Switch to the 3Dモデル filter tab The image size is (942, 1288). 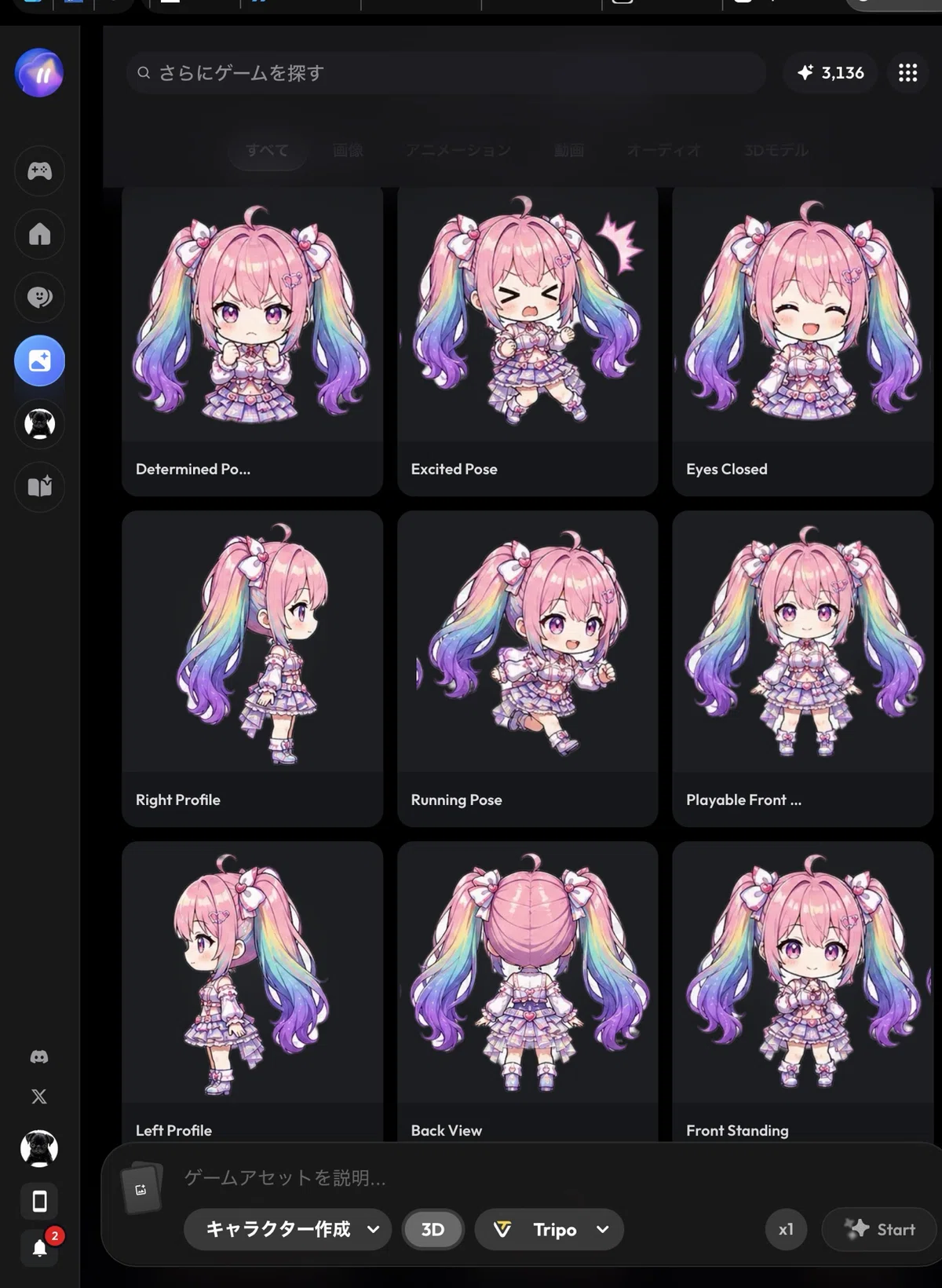point(776,150)
